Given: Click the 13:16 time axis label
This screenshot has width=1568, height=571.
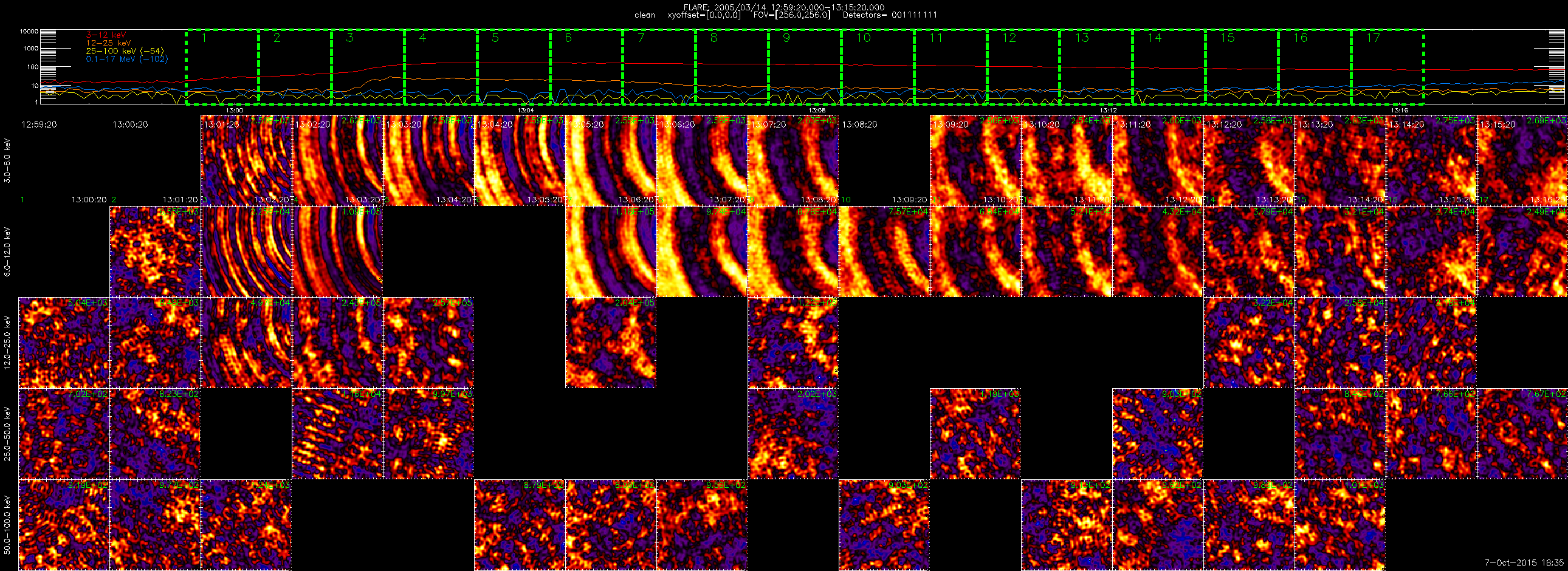Looking at the screenshot, I should pyautogui.click(x=1400, y=110).
